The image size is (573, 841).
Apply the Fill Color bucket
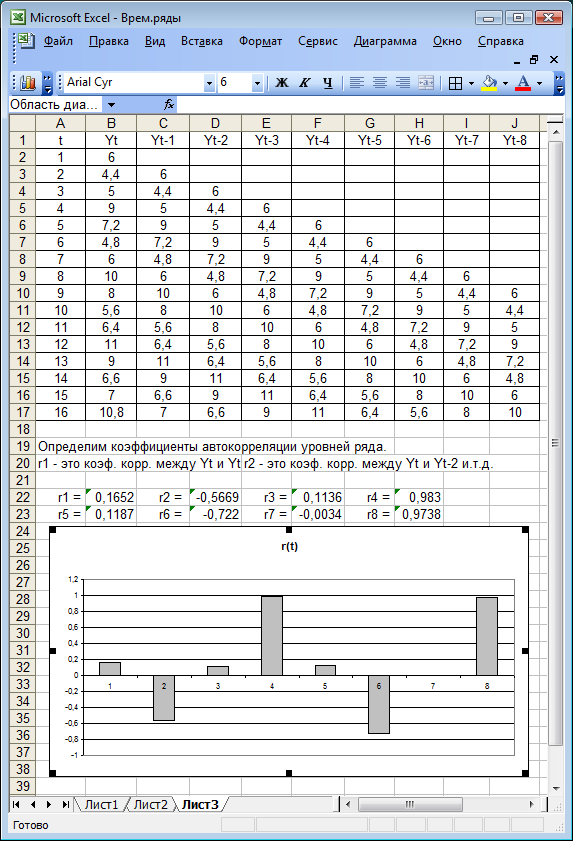click(489, 83)
